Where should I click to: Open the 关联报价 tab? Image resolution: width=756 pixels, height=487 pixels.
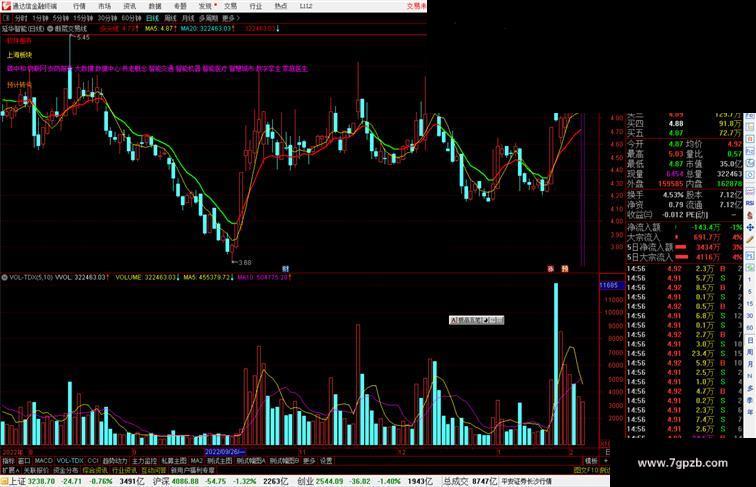click(36, 470)
